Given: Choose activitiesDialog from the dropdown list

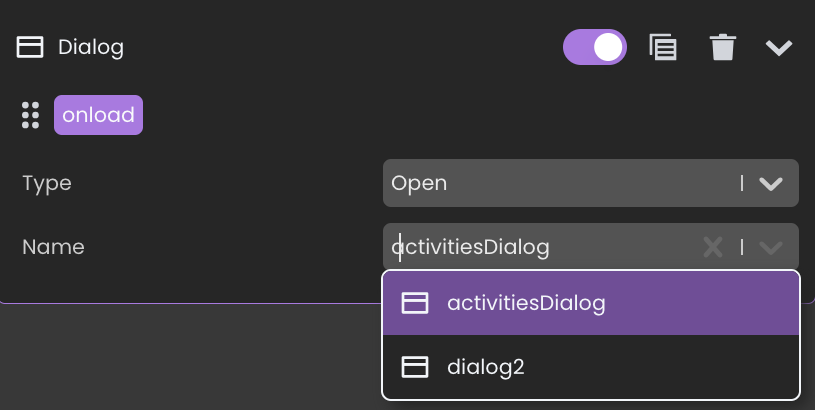Looking at the screenshot, I should 591,303.
